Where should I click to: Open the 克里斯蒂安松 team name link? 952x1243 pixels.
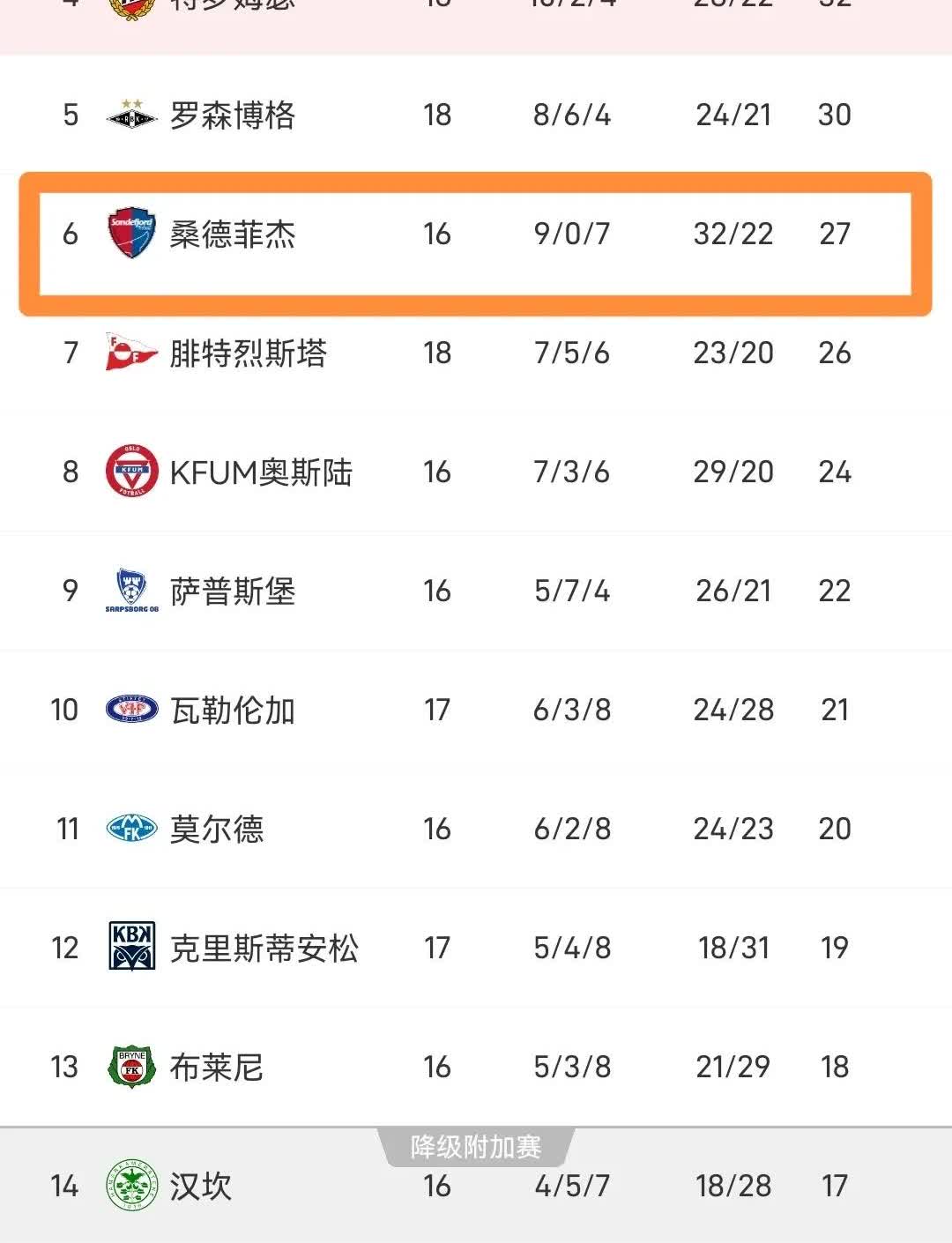pos(264,949)
